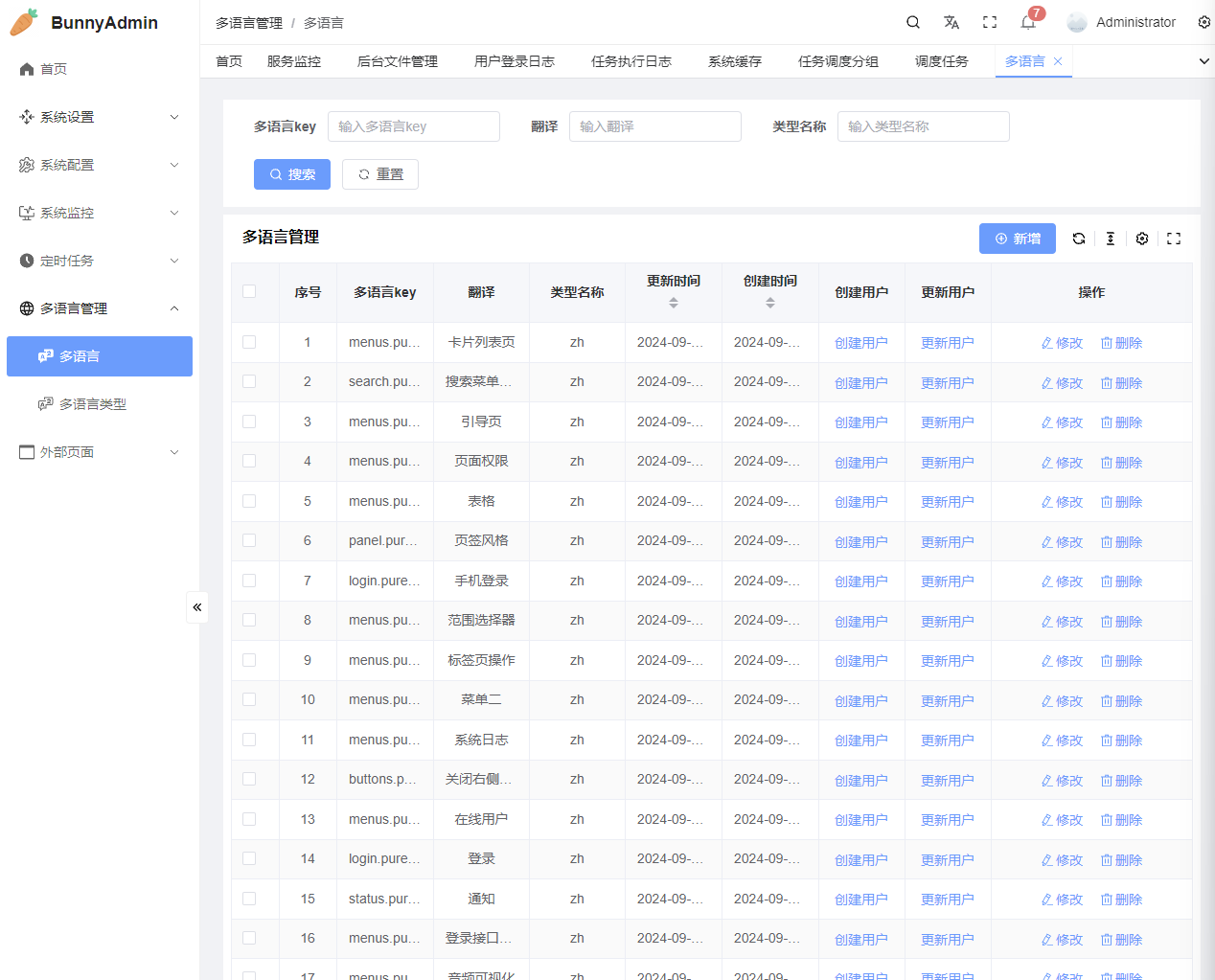Switch to the 调度任务 tab

tap(942, 61)
